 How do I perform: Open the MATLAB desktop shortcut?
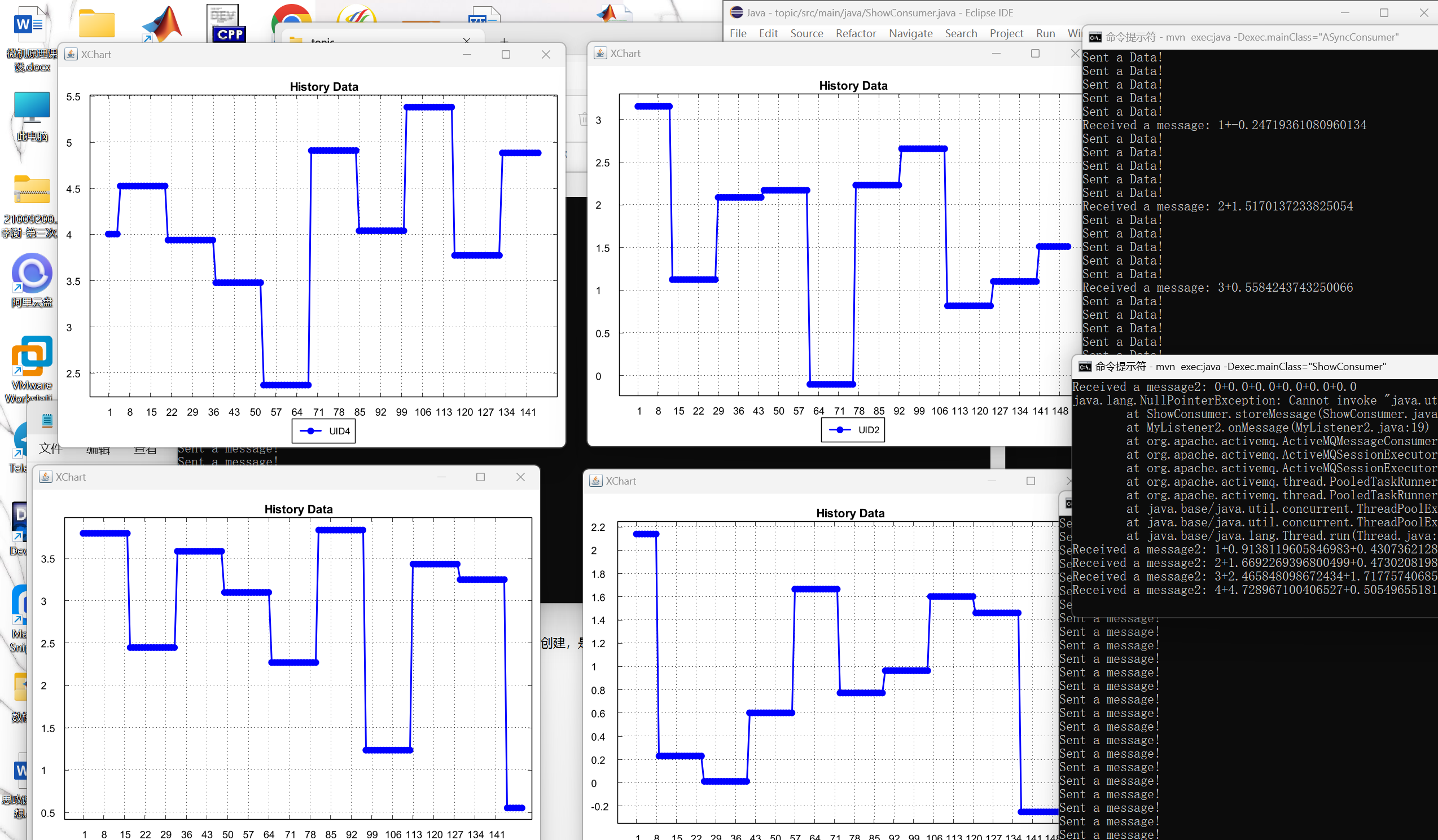pyautogui.click(x=162, y=24)
